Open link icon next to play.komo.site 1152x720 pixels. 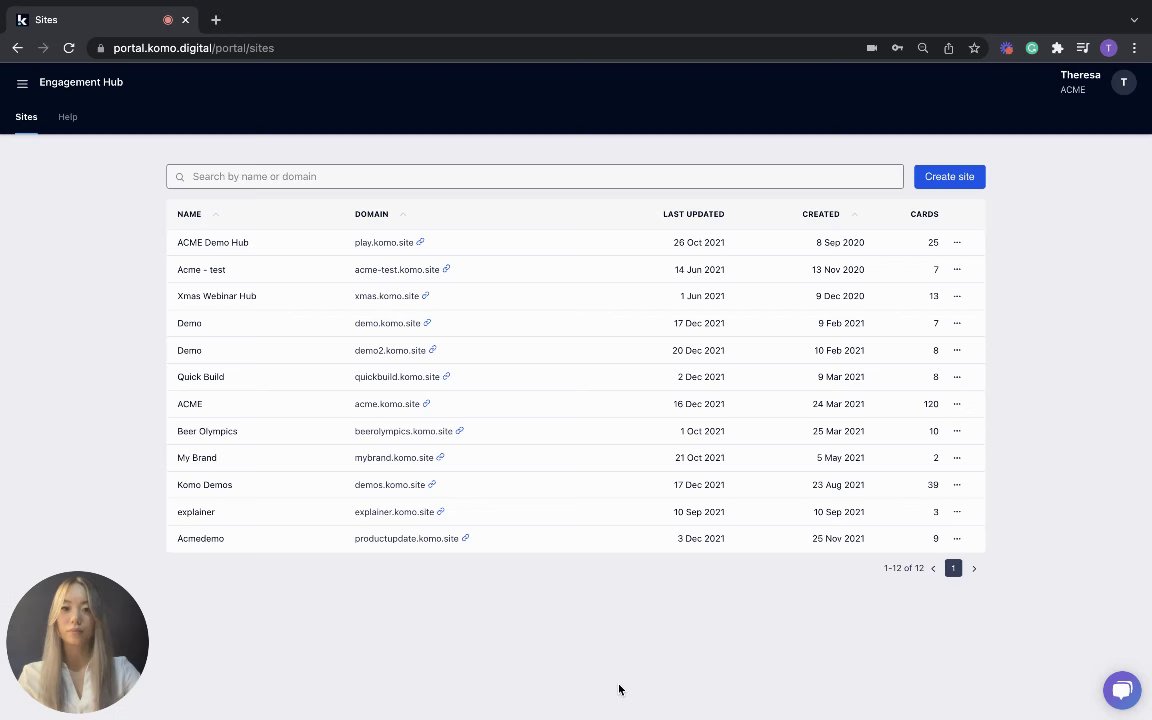pos(420,242)
